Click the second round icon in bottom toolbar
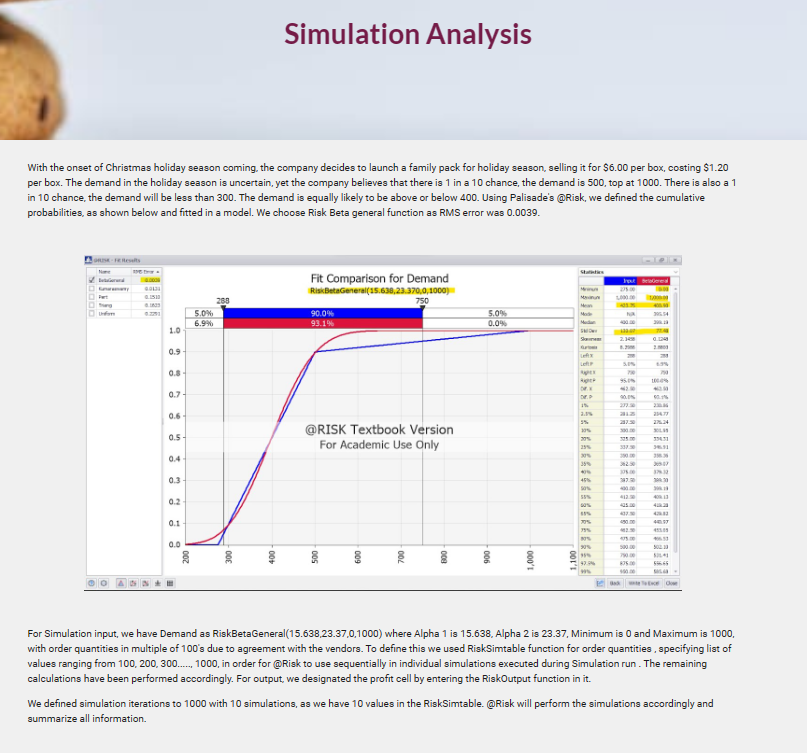The height and width of the screenshot is (753, 807). [104, 582]
